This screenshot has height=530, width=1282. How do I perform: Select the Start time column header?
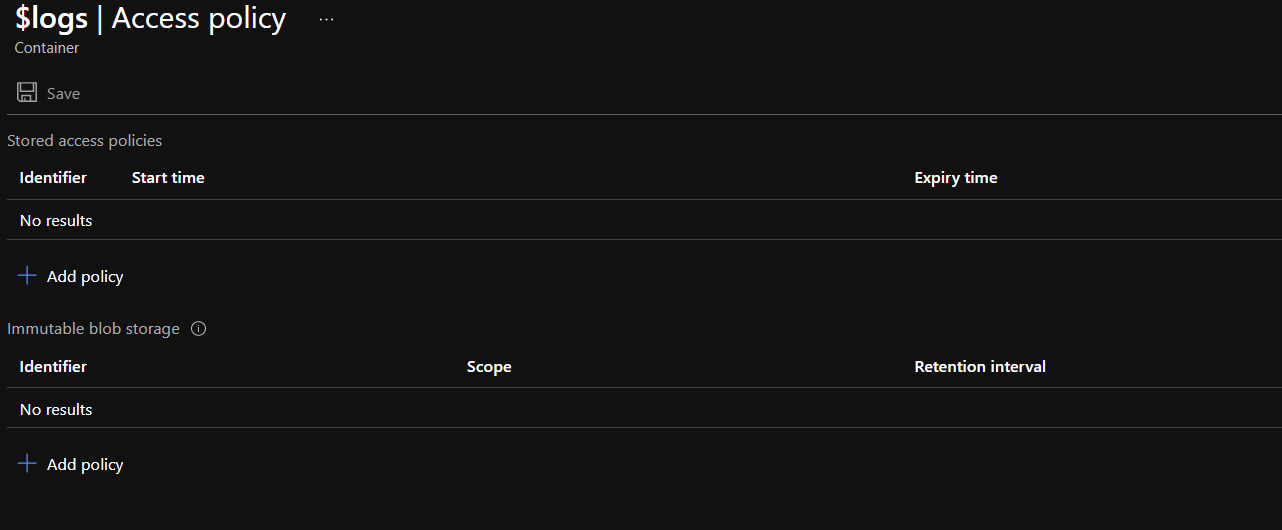pos(168,178)
